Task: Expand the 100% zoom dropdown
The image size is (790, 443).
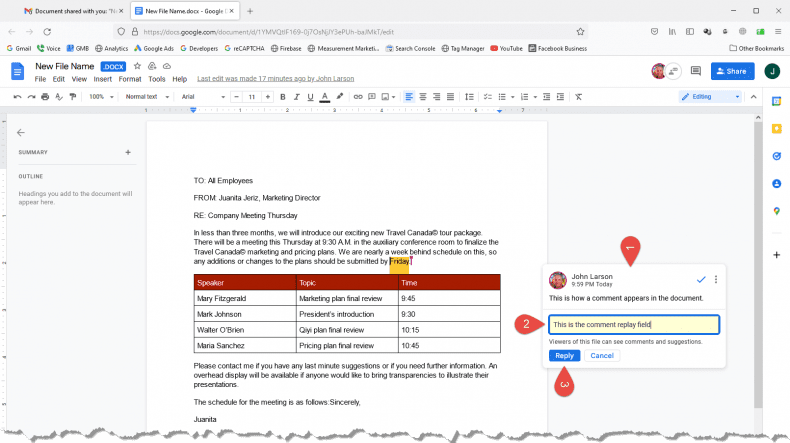Action: click(99, 97)
